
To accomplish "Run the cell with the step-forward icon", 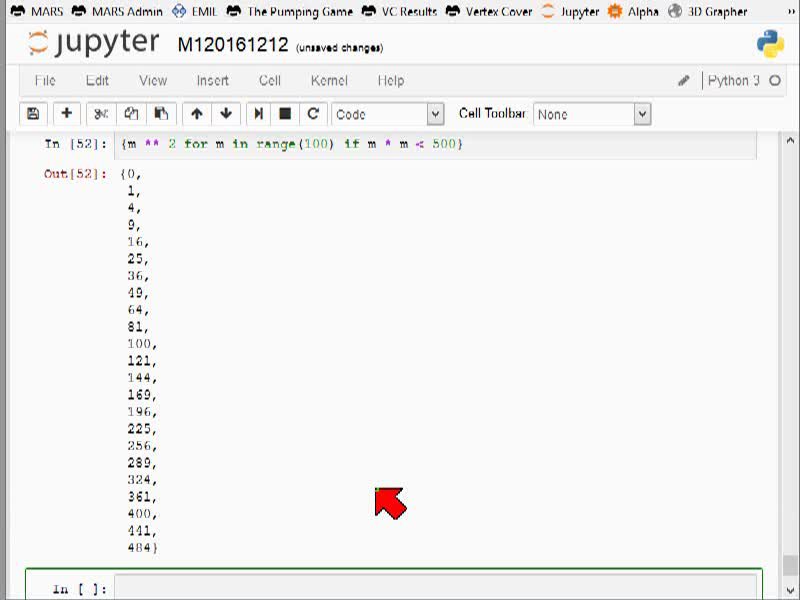I will point(259,114).
